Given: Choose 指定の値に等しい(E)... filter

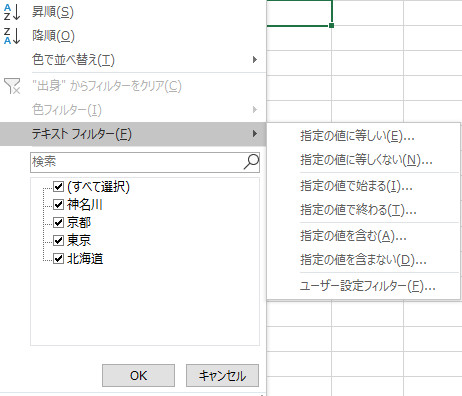Looking at the screenshot, I should point(363,136).
